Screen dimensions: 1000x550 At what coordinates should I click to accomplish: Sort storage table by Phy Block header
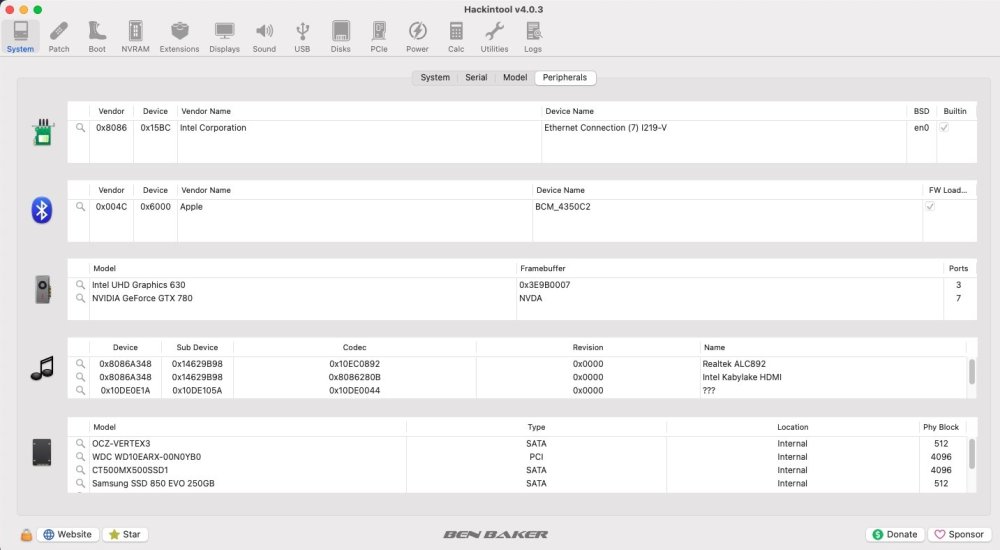click(x=941, y=427)
